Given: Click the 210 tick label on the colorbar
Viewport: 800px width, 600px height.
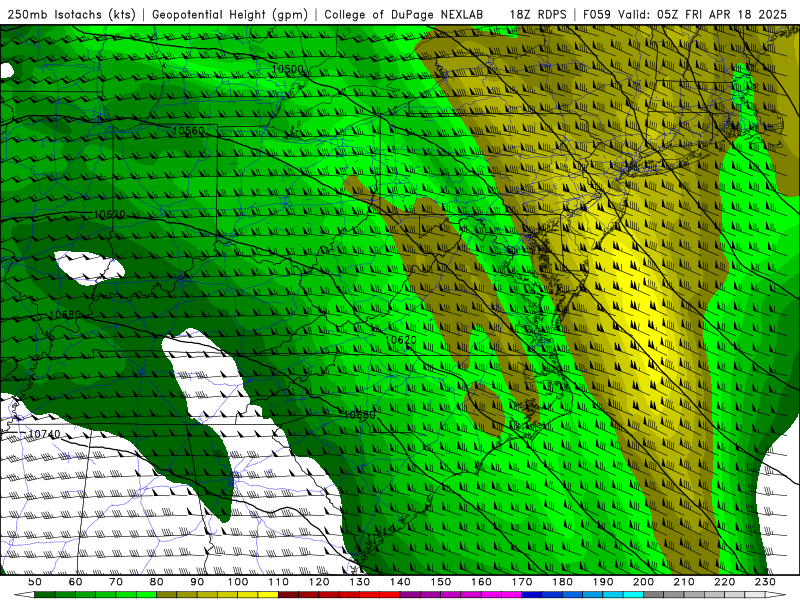Looking at the screenshot, I should click(684, 582).
